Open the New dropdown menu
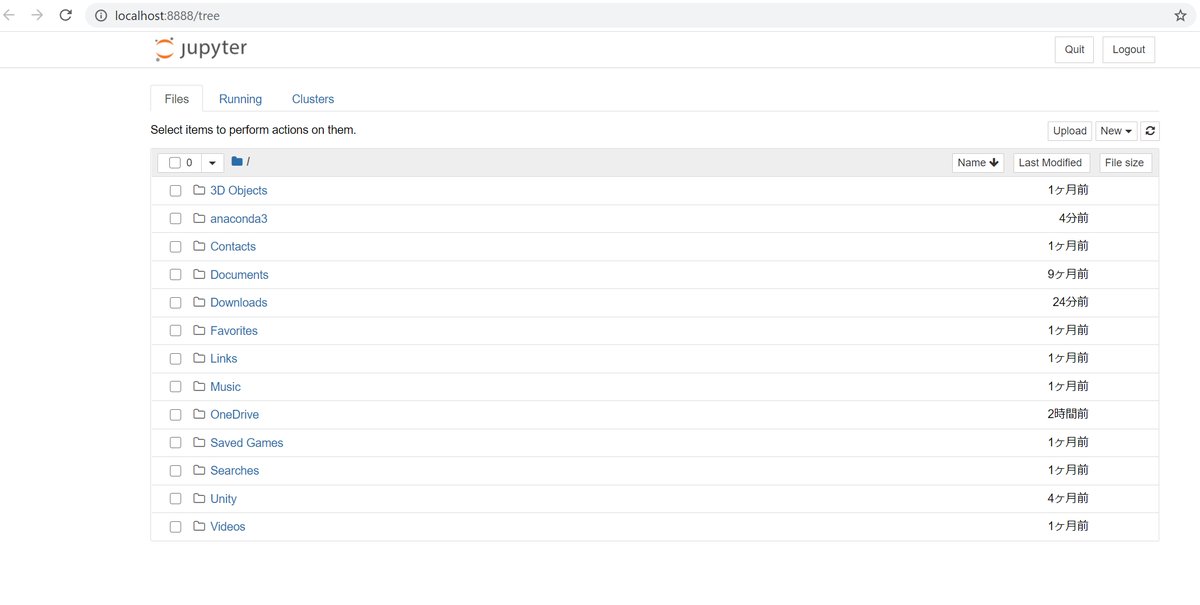 point(1116,131)
